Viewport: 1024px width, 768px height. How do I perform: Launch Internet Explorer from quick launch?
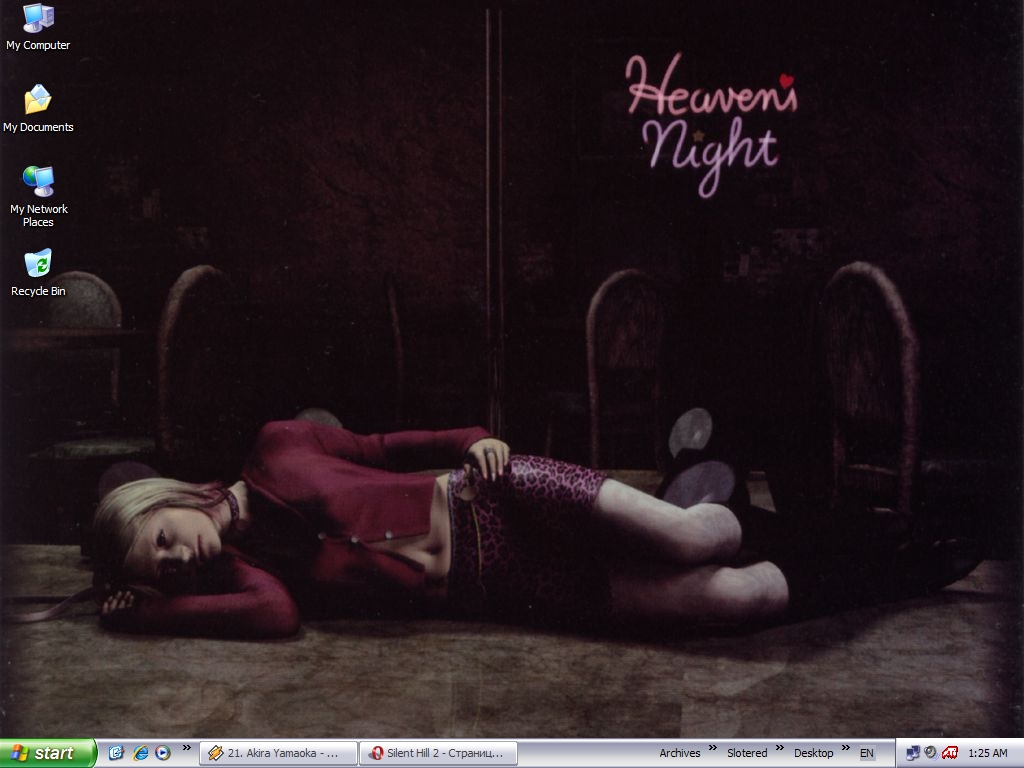140,753
